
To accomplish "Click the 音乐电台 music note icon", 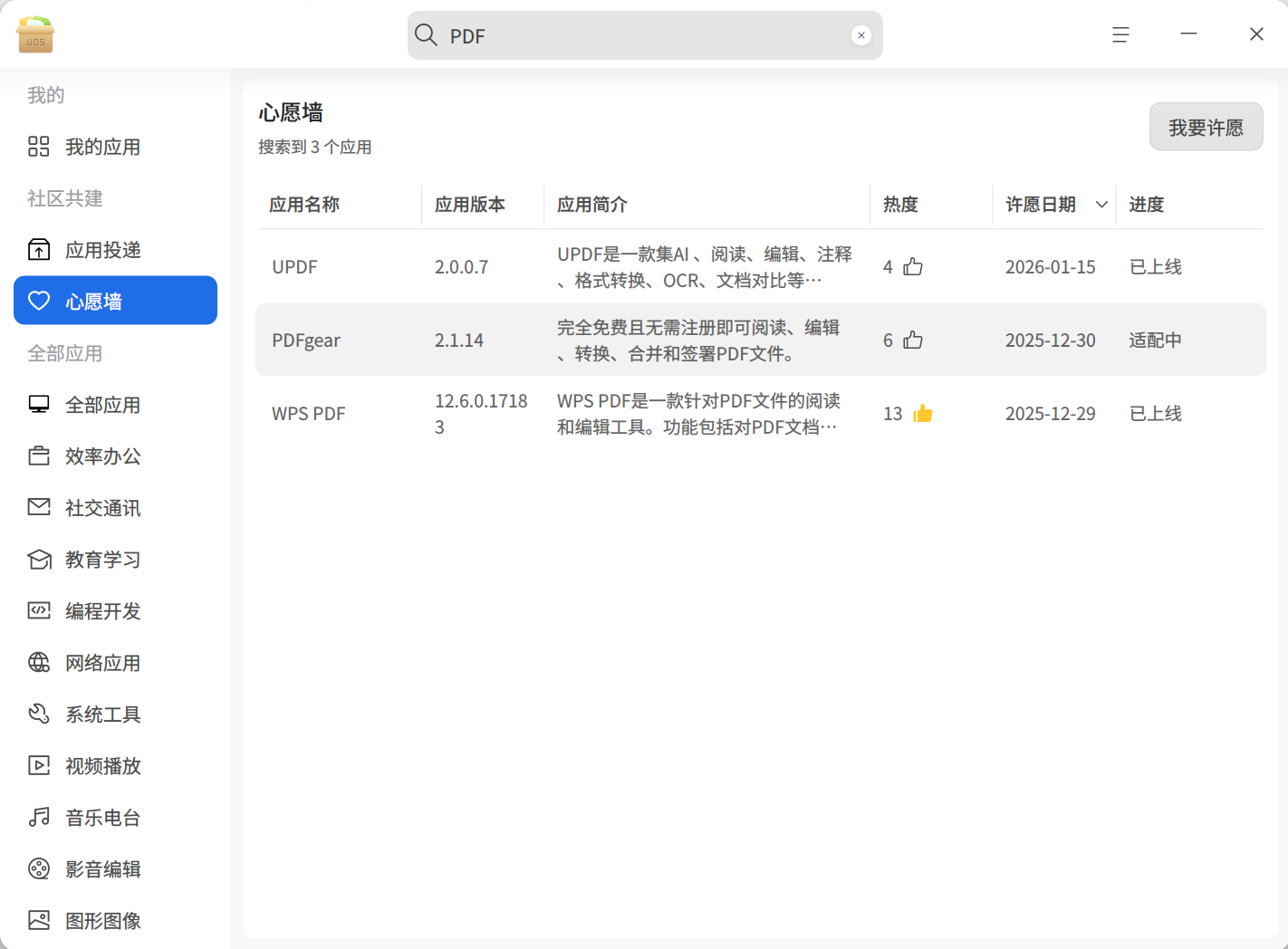I will tap(39, 818).
